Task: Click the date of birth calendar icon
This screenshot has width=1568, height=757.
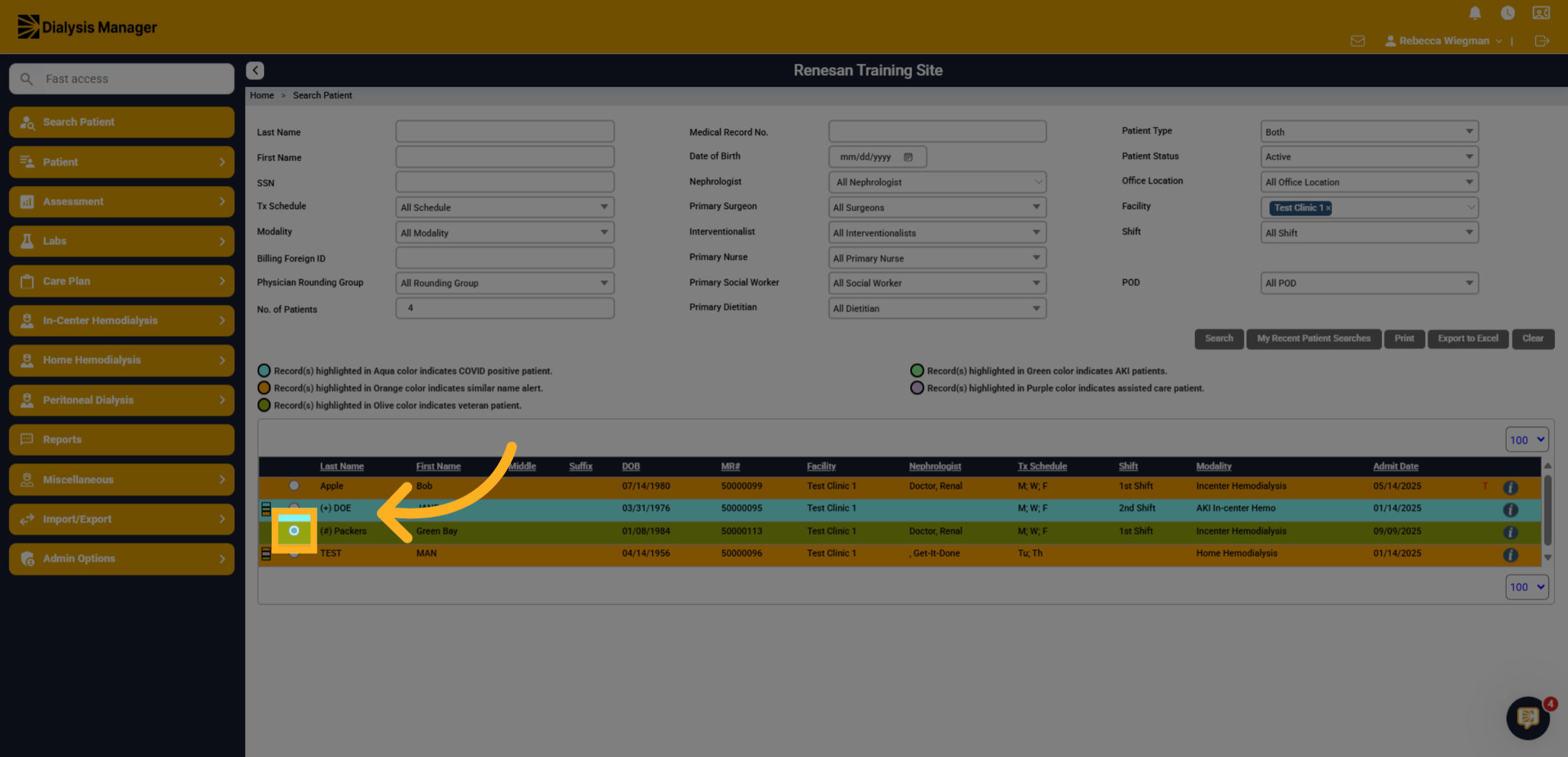Action: pos(908,157)
